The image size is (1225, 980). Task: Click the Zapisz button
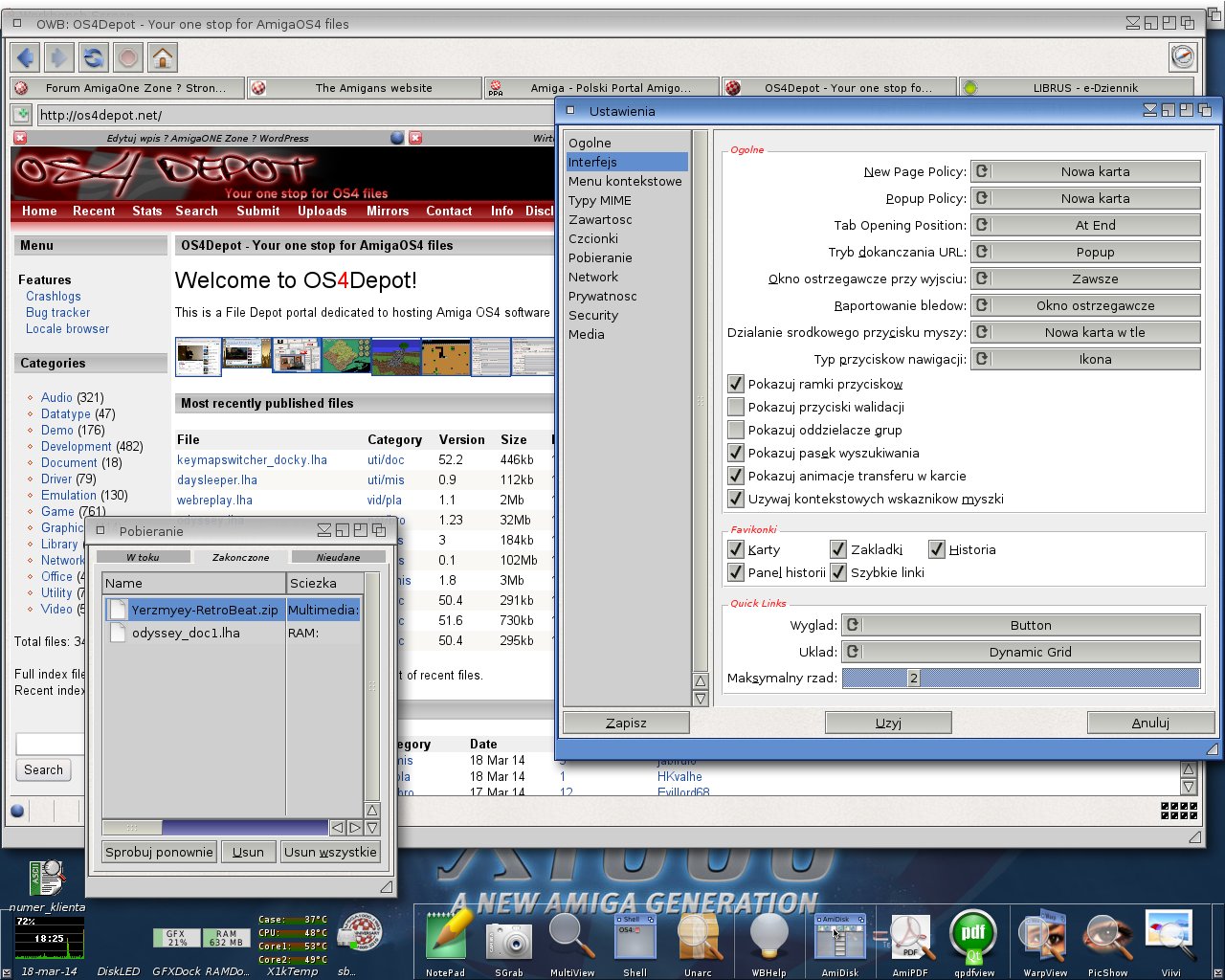626,723
